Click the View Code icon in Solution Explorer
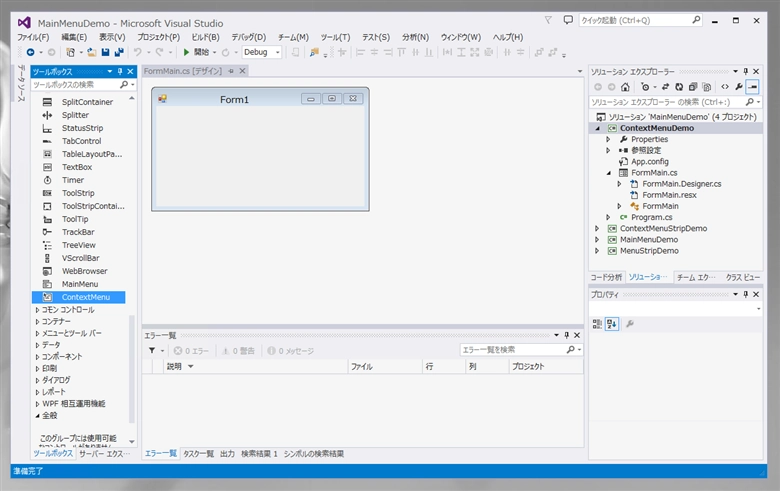Screen dimensions: 780x491 click(725, 87)
